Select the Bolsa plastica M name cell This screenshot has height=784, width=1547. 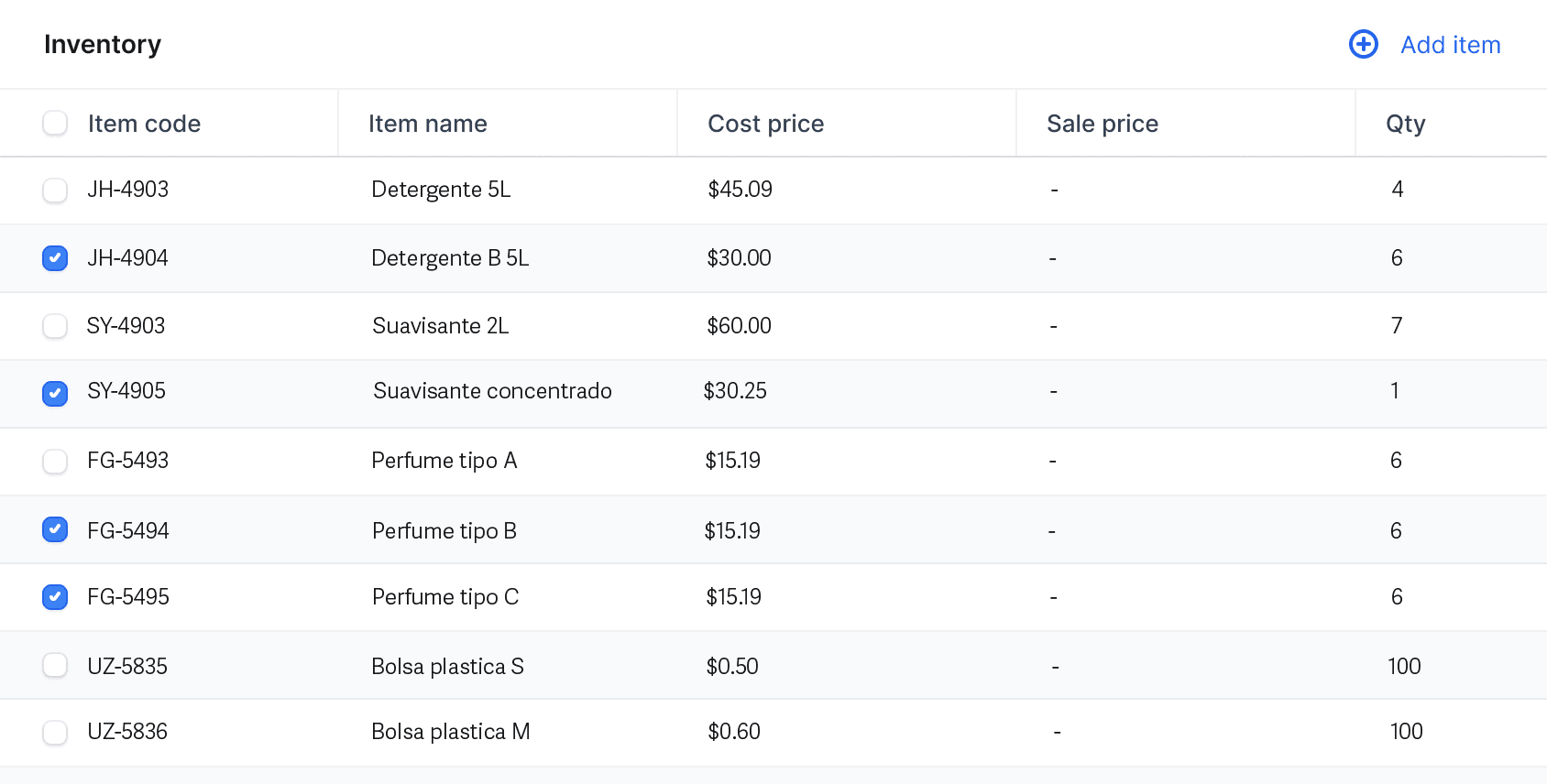point(450,732)
